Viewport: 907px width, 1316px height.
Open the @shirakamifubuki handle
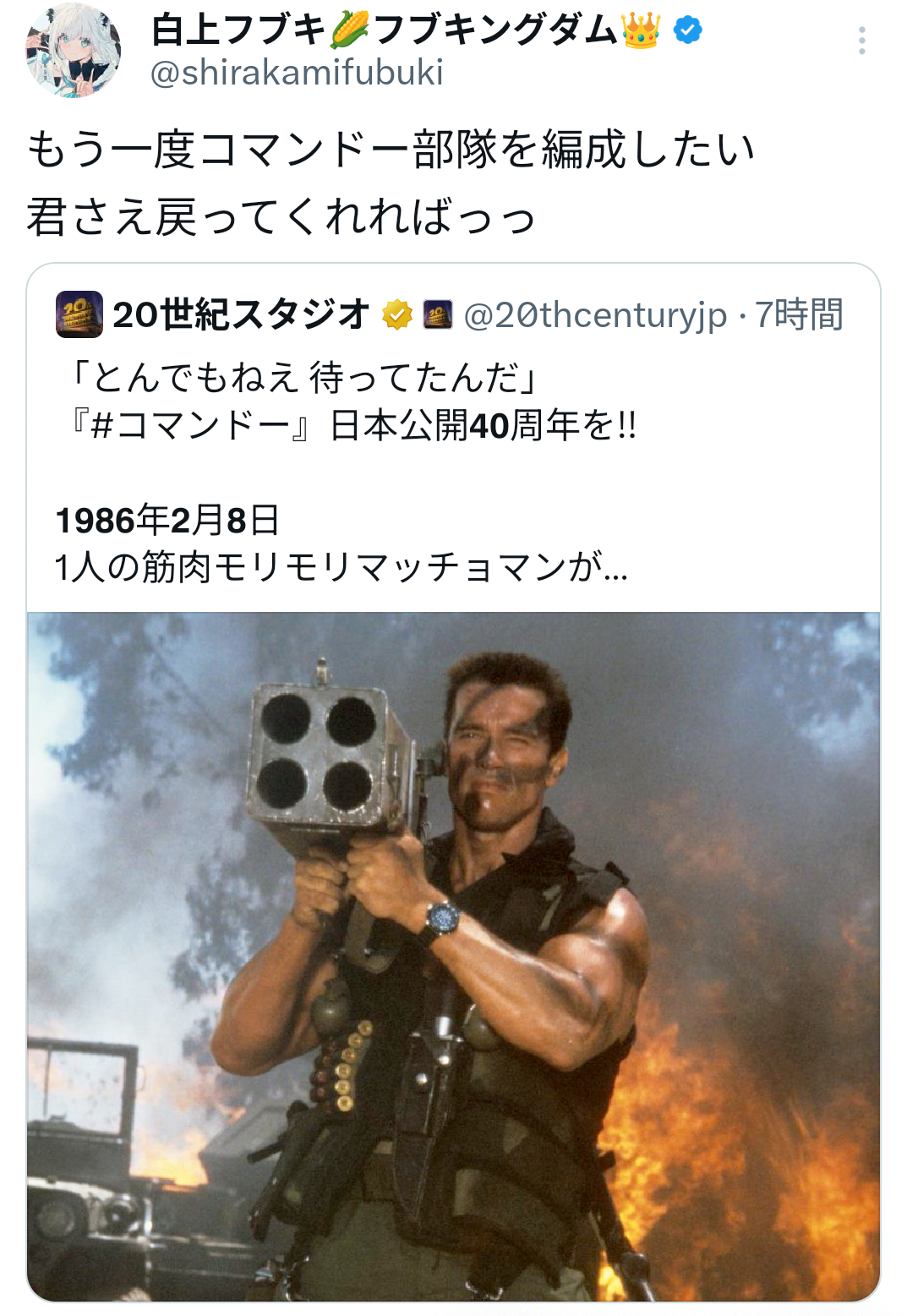(297, 74)
